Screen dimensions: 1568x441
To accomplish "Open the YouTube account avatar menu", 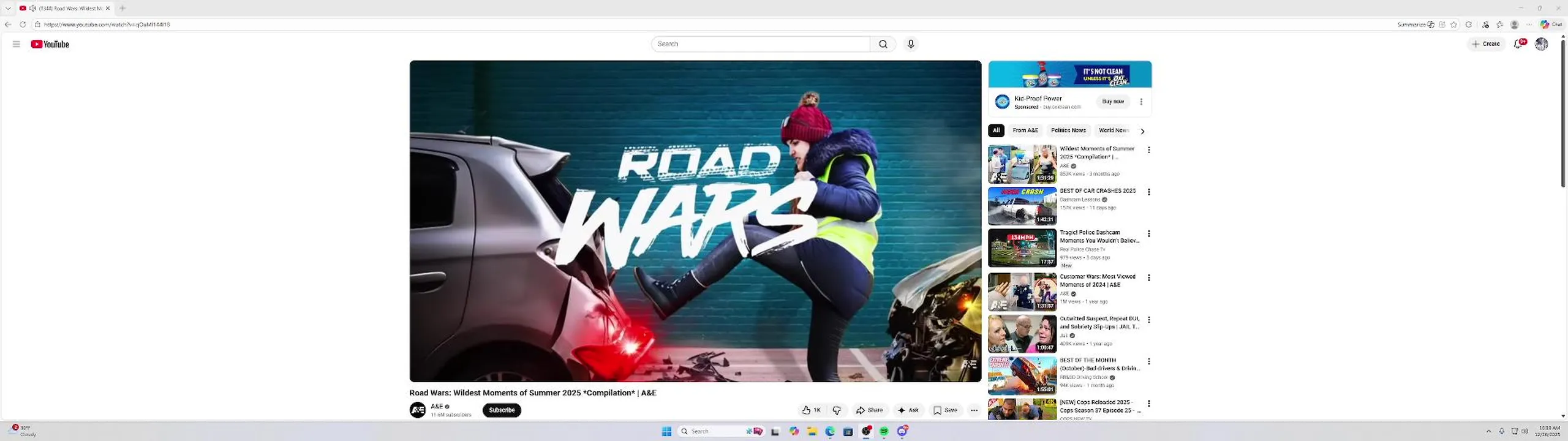I will point(1541,43).
